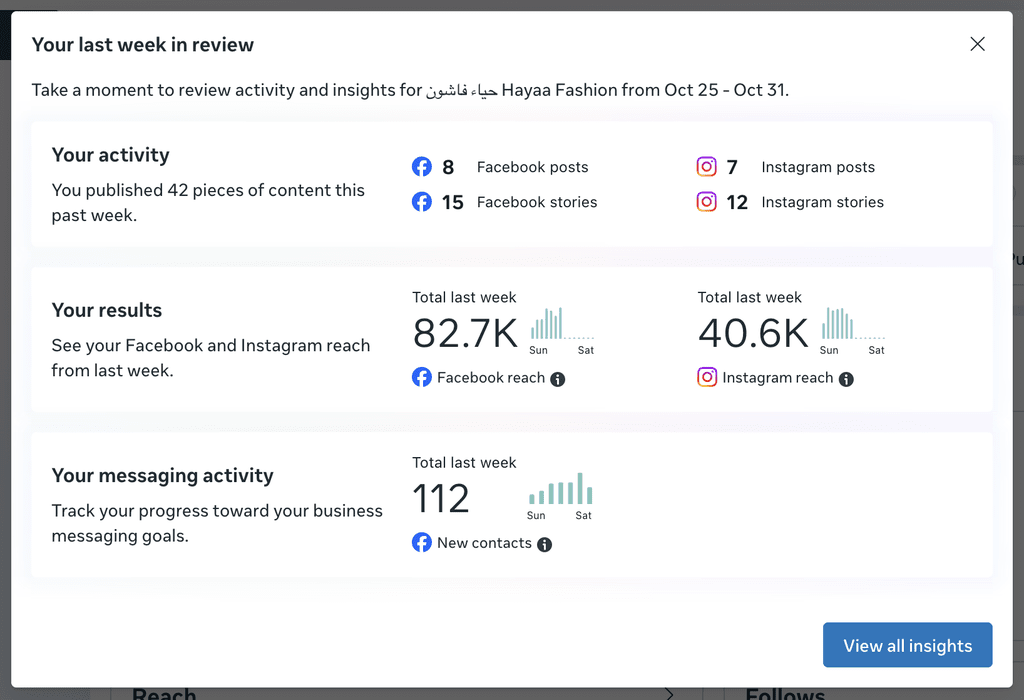
Task: Click the Facebook icon next to Facebook reach
Action: coord(422,378)
